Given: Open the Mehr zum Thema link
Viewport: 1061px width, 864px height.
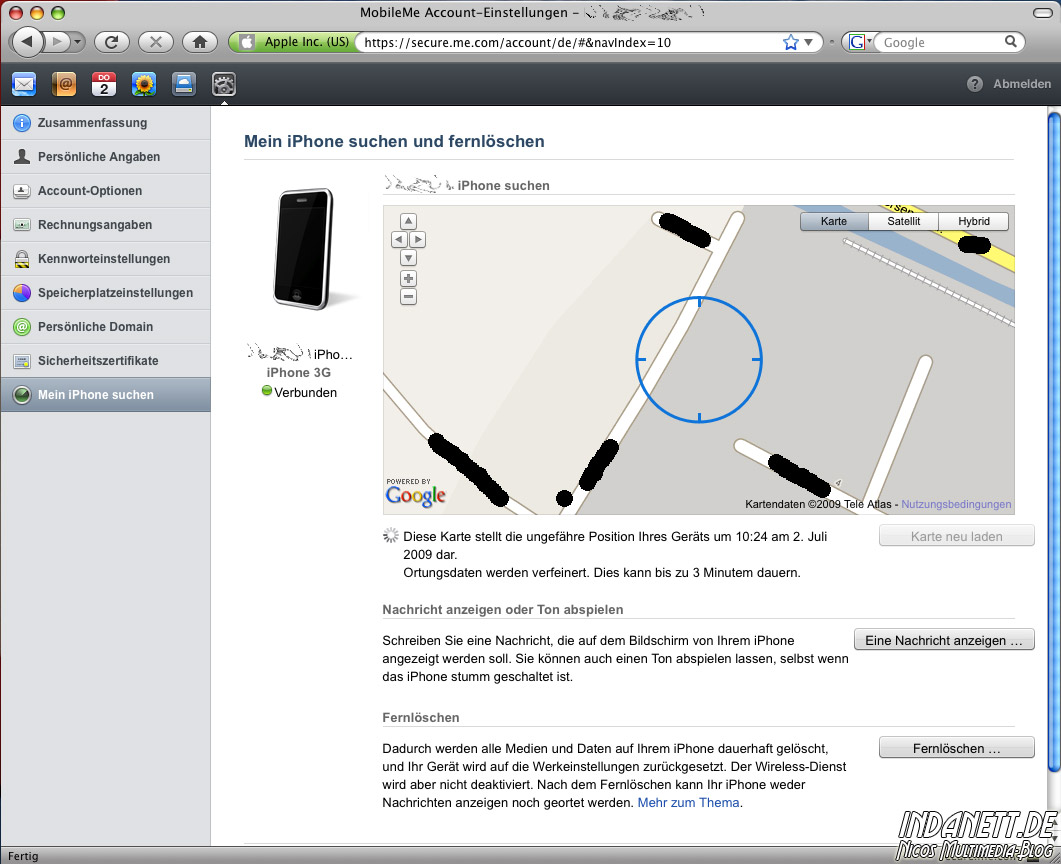Looking at the screenshot, I should click(x=688, y=802).
